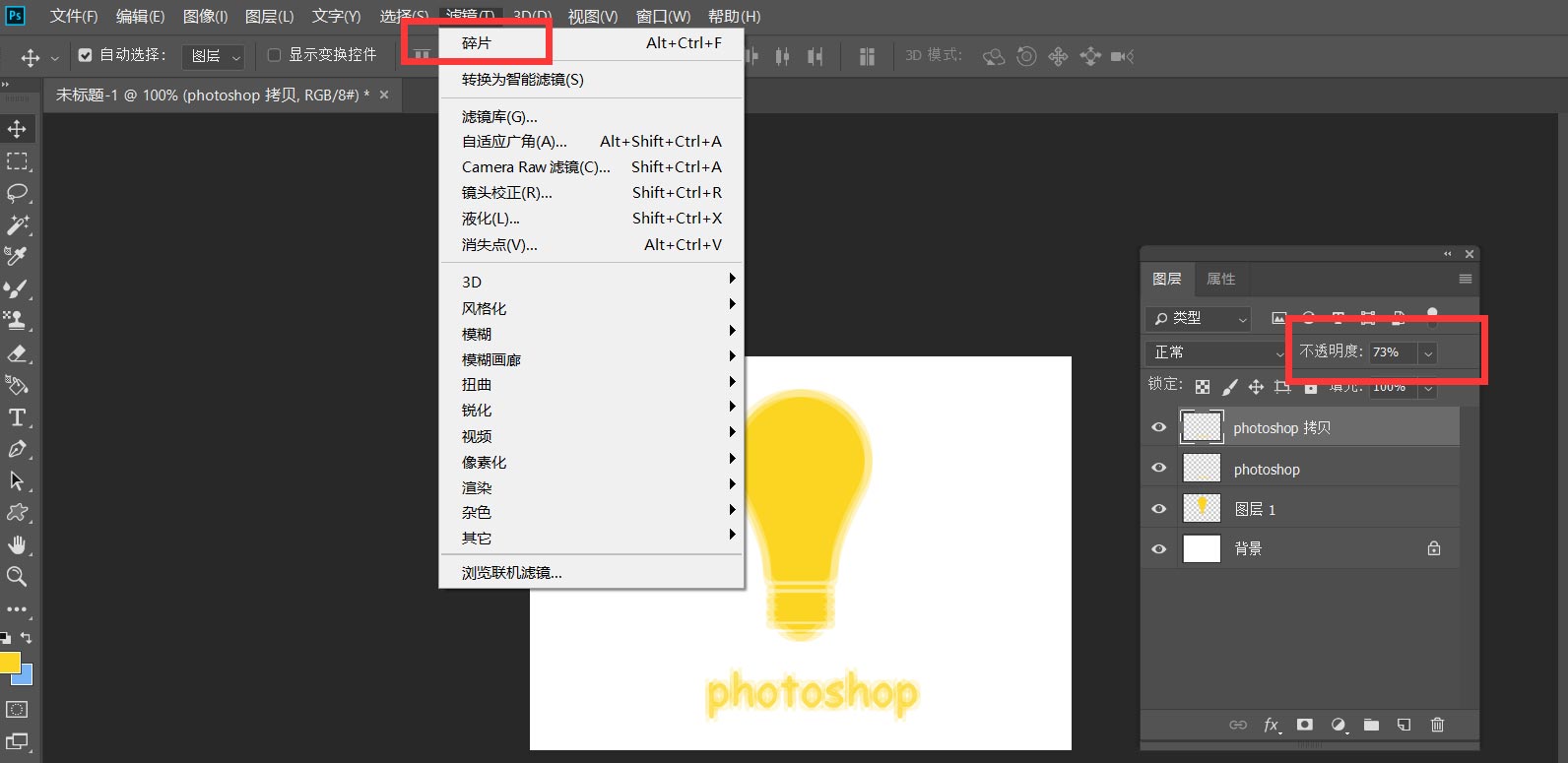
Task: Click the link layers chain icon
Action: 1238,725
